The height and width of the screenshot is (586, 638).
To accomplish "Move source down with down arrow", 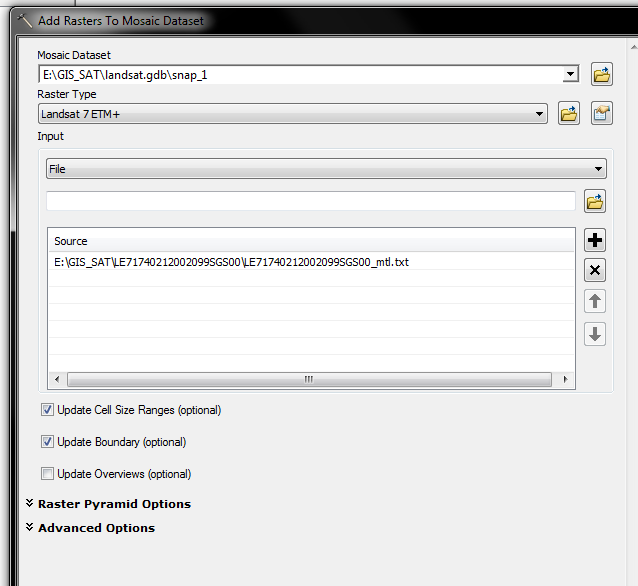I will (x=594, y=334).
